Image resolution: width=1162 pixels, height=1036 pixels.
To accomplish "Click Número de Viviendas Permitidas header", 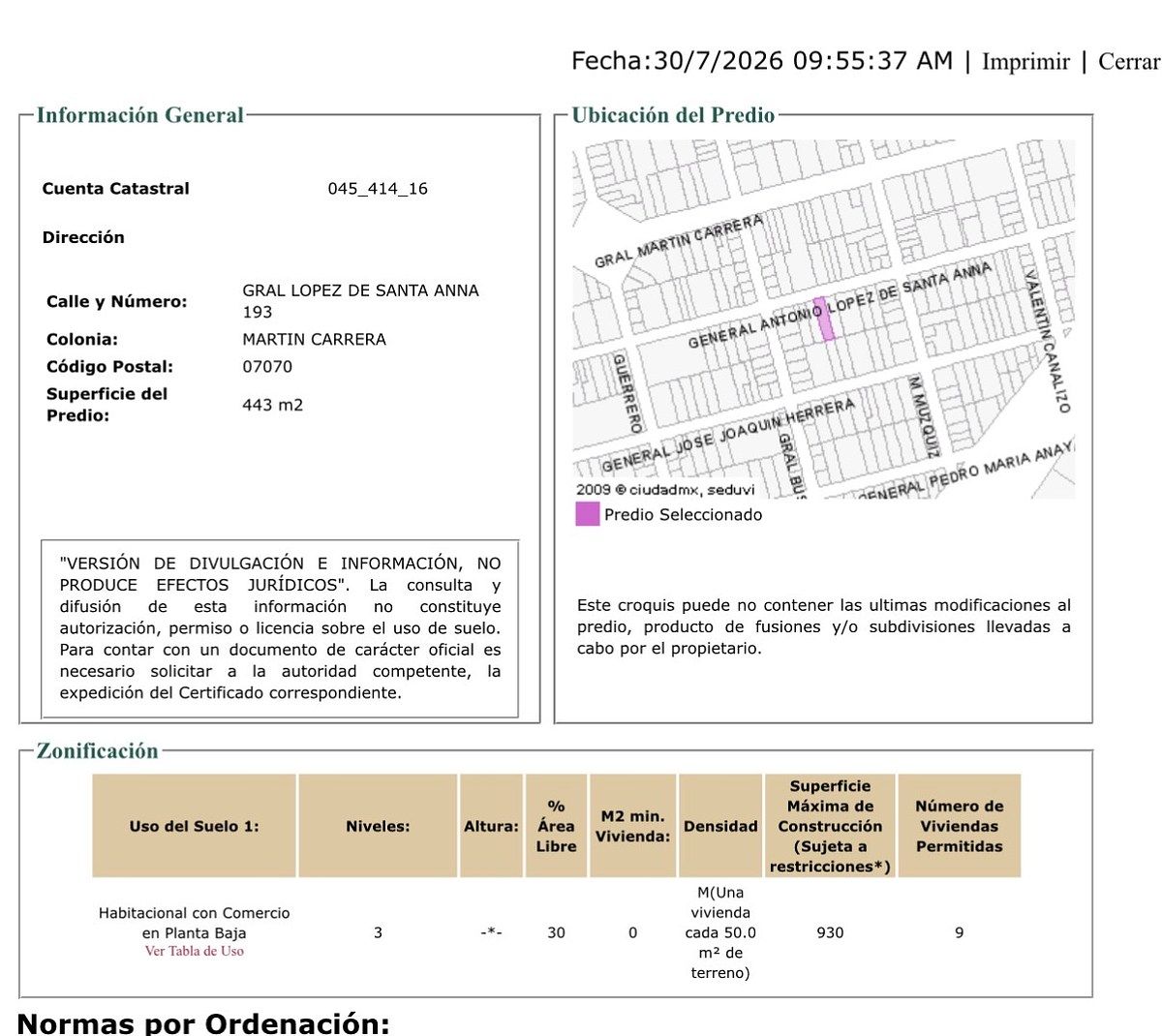I will 960,826.
